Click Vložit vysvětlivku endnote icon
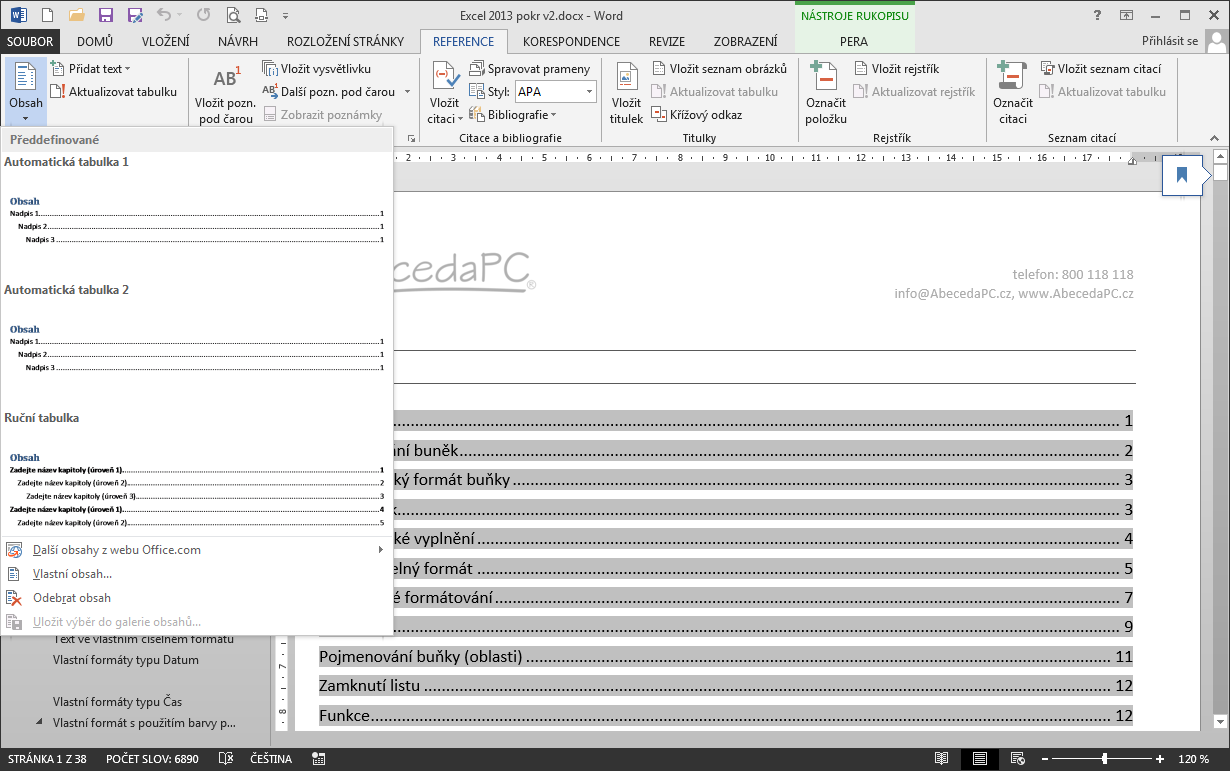This screenshot has height=771, width=1230. coord(317,69)
